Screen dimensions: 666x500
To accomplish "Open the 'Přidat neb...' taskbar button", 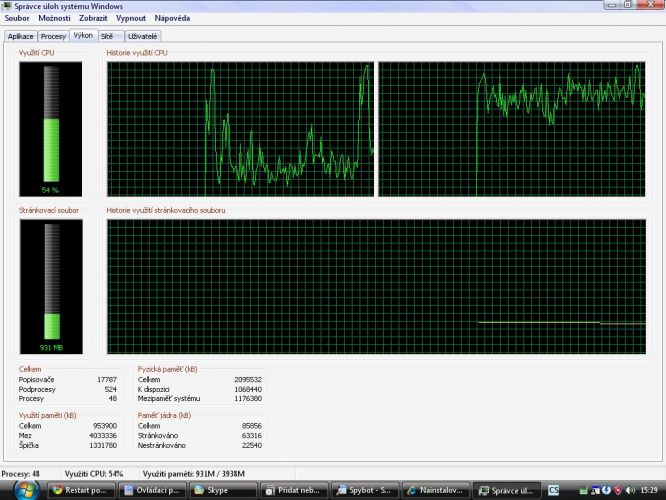I will coord(294,490).
